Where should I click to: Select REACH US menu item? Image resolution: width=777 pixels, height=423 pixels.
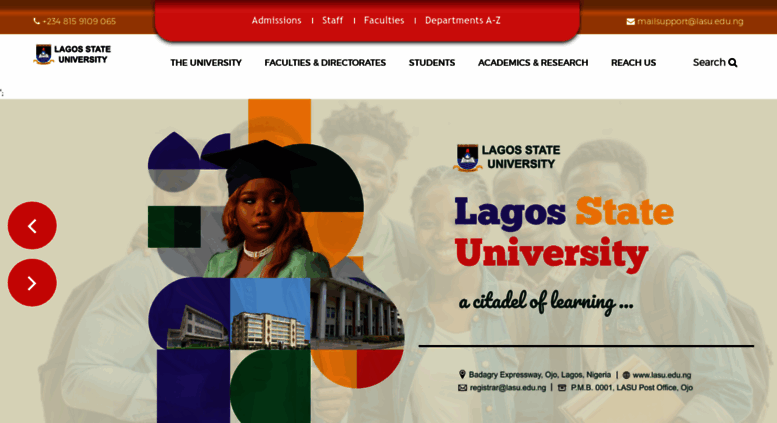click(633, 63)
